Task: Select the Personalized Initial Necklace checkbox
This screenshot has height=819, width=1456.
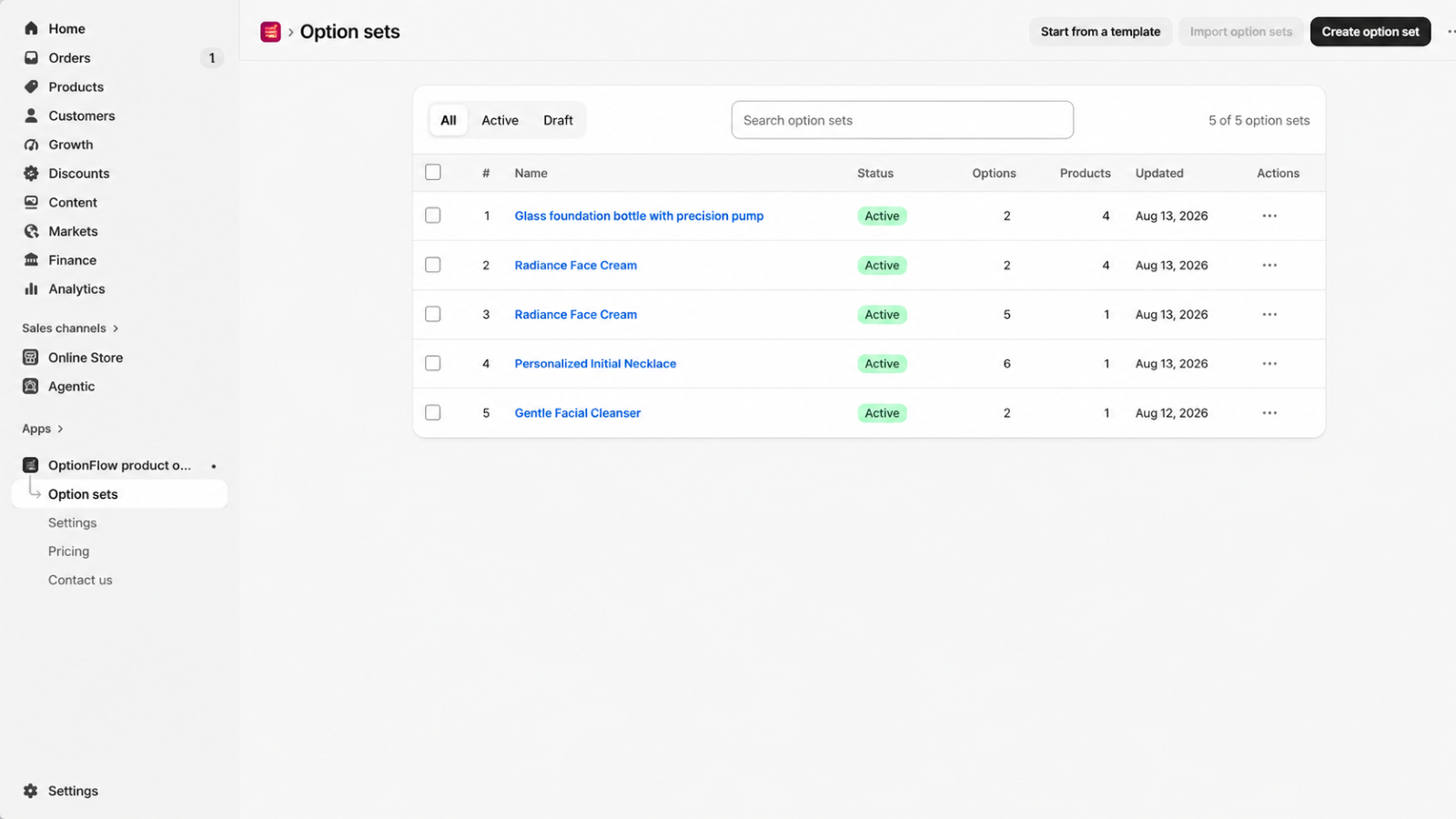Action: click(433, 363)
